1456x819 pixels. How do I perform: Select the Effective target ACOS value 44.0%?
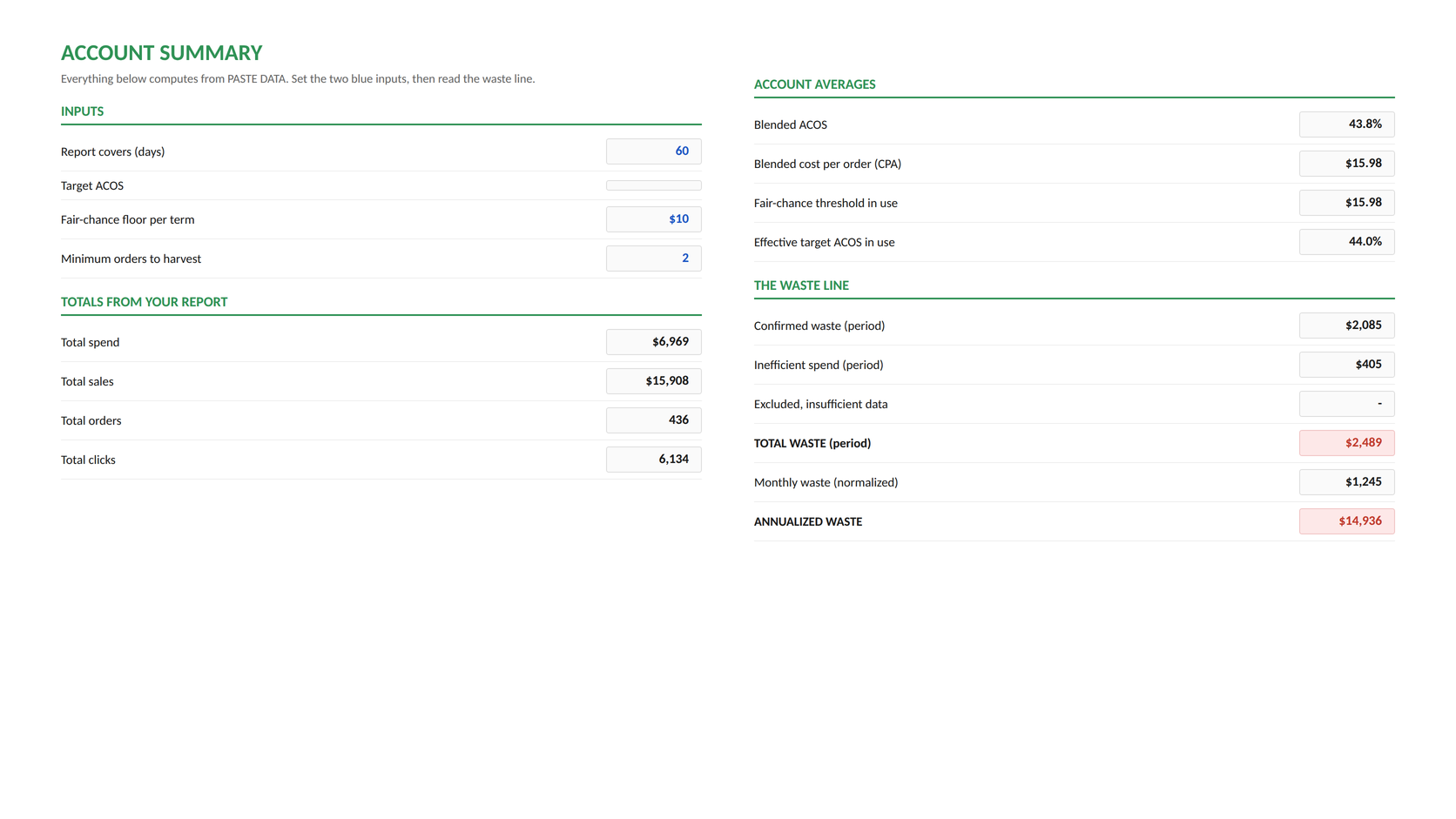click(1346, 242)
